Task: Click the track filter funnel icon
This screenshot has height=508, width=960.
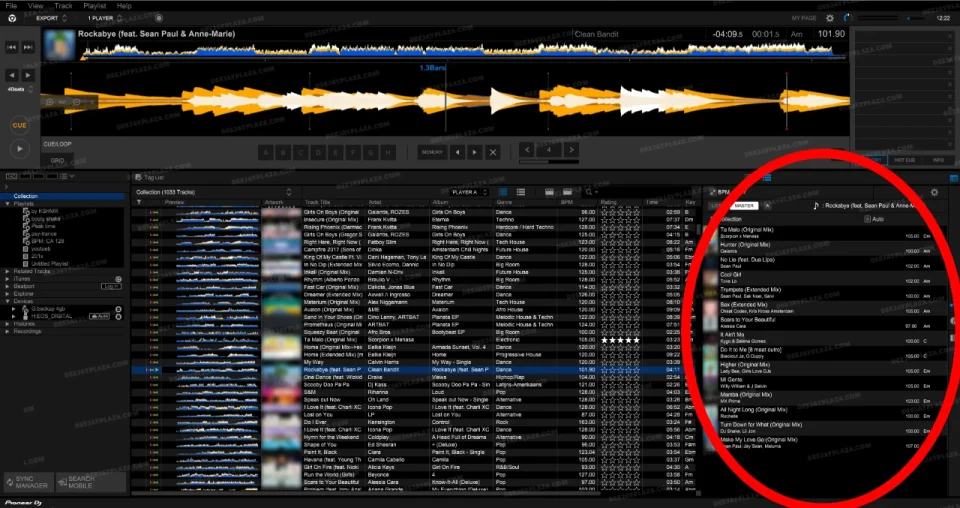Action: coord(139,203)
